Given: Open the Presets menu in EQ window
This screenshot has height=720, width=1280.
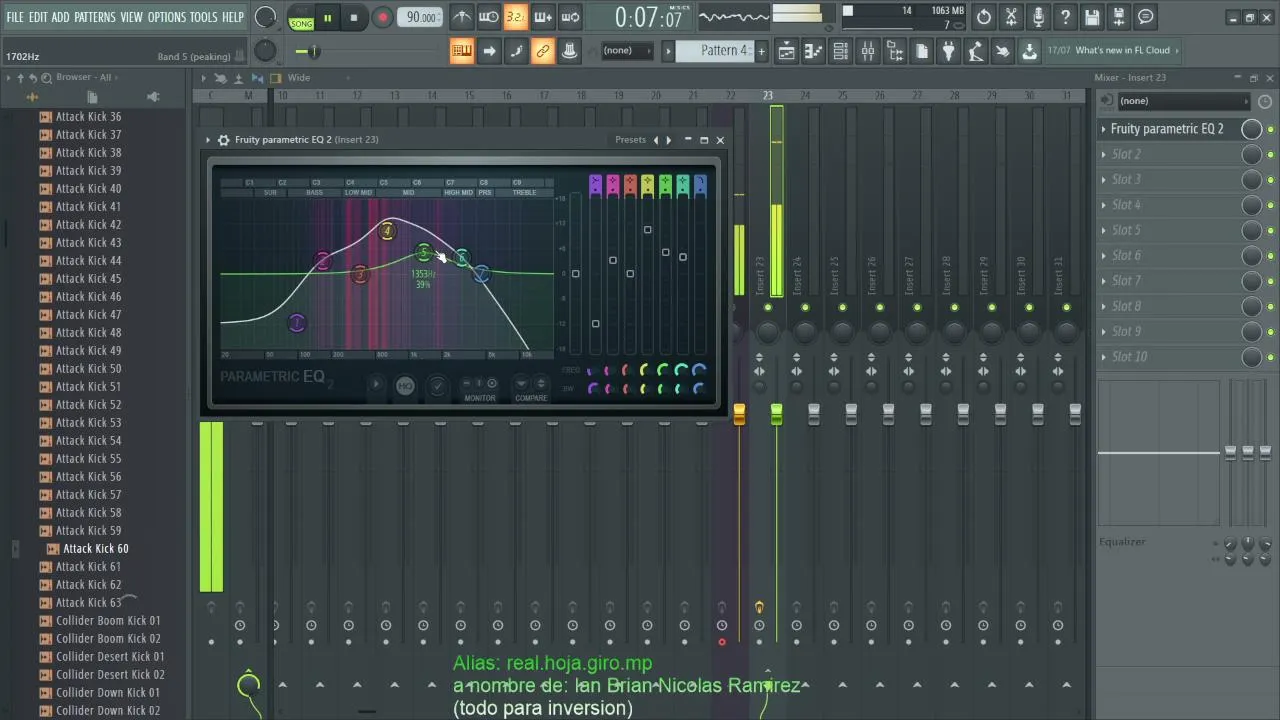Looking at the screenshot, I should pyautogui.click(x=631, y=140).
